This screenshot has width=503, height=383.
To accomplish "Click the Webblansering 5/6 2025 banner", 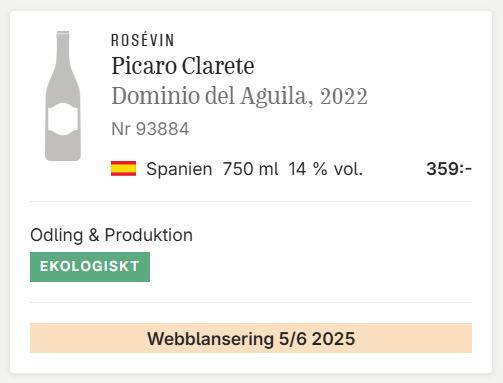I will click(251, 338).
